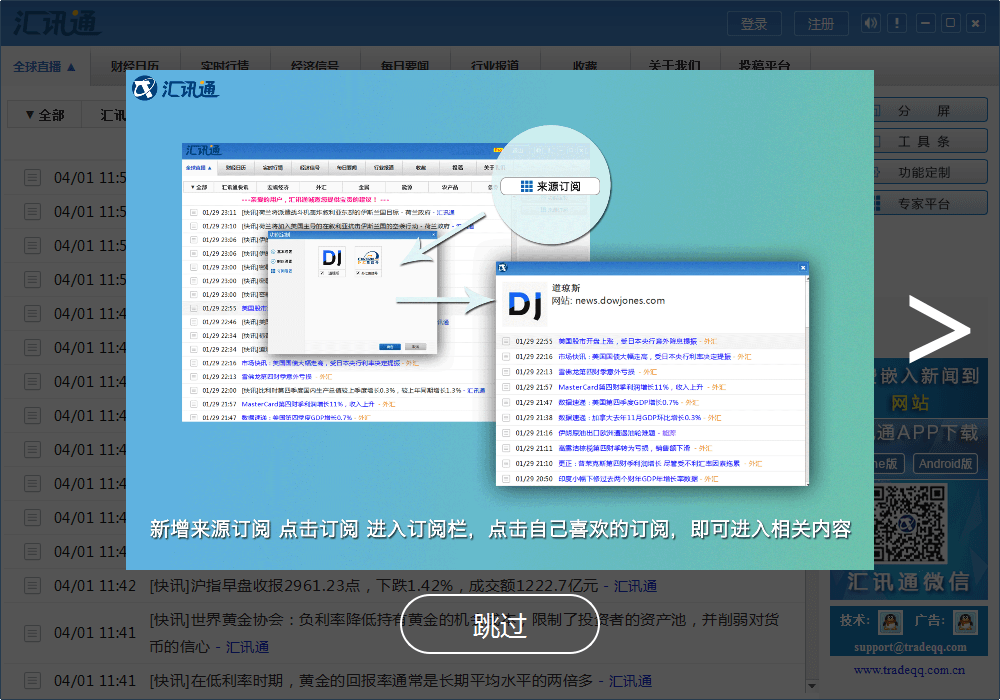Click the WeChat QR code image
This screenshot has width=1000, height=700.
(909, 523)
